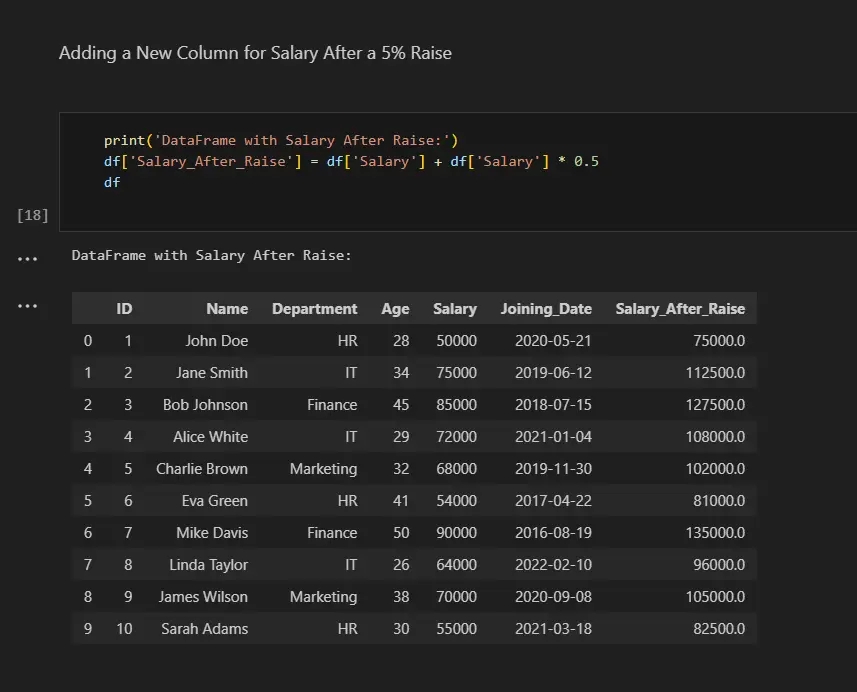Open the ellipsis menu beside the DataFrame table
Image resolution: width=857 pixels, height=692 pixels.
pyautogui.click(x=27, y=307)
